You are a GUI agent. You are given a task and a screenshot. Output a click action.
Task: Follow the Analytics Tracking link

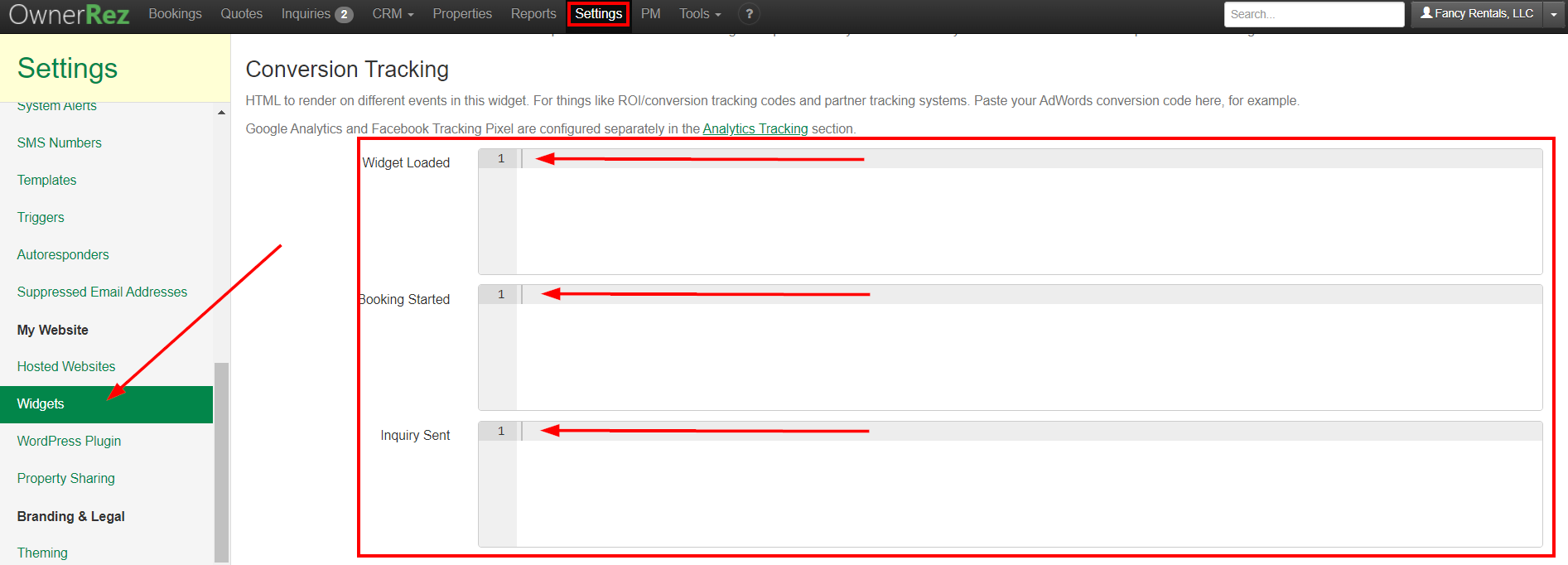tap(755, 128)
